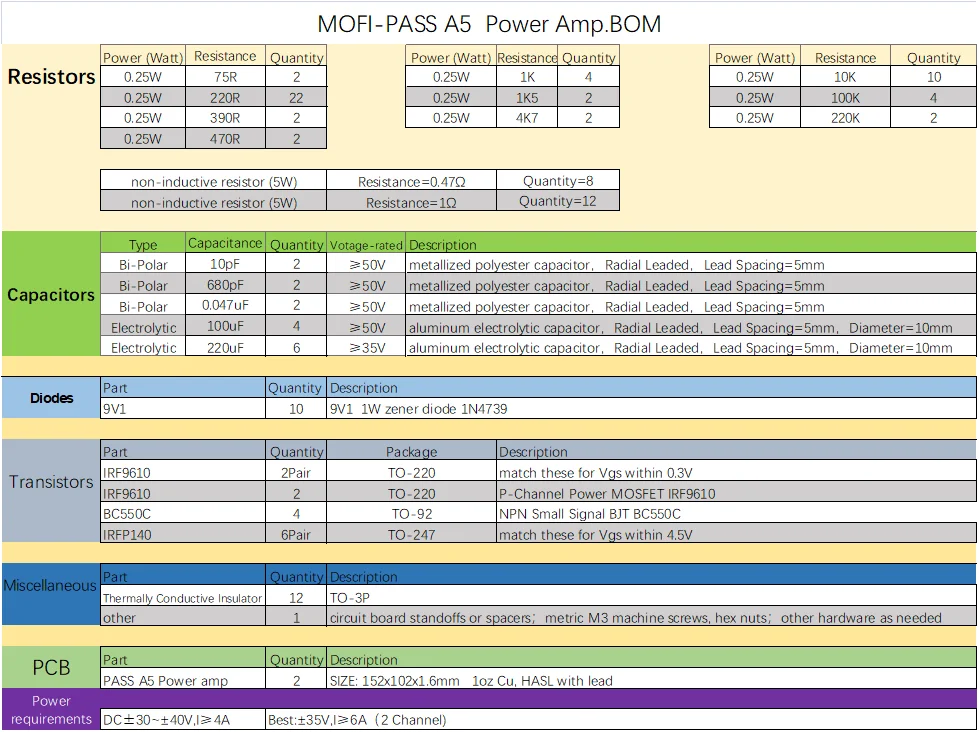Select the 'Diodes' section label
Screen dimensions: 979x732
pos(51,398)
